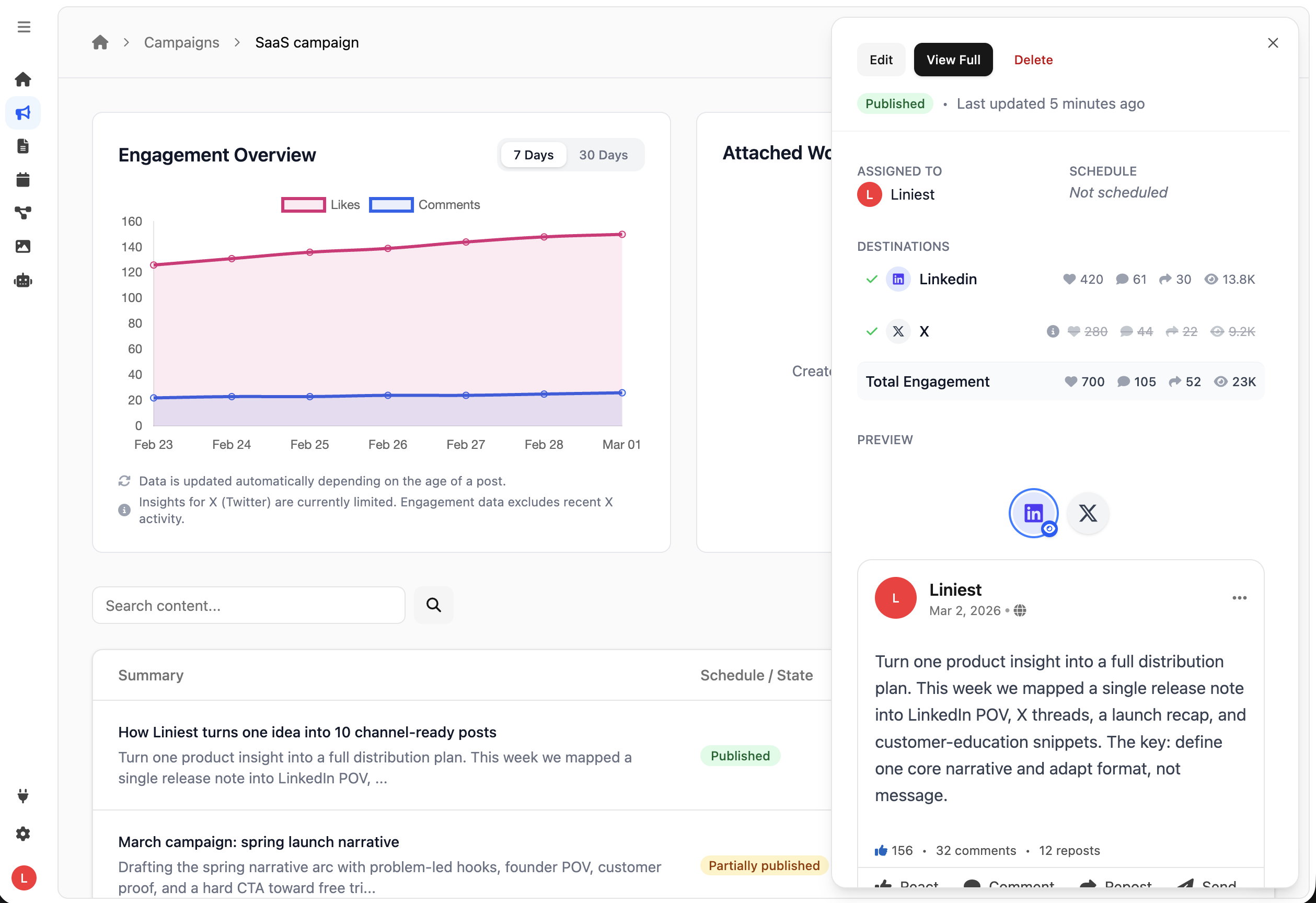Click the View Full button
Screen dimensions: 1316x903
tap(953, 60)
